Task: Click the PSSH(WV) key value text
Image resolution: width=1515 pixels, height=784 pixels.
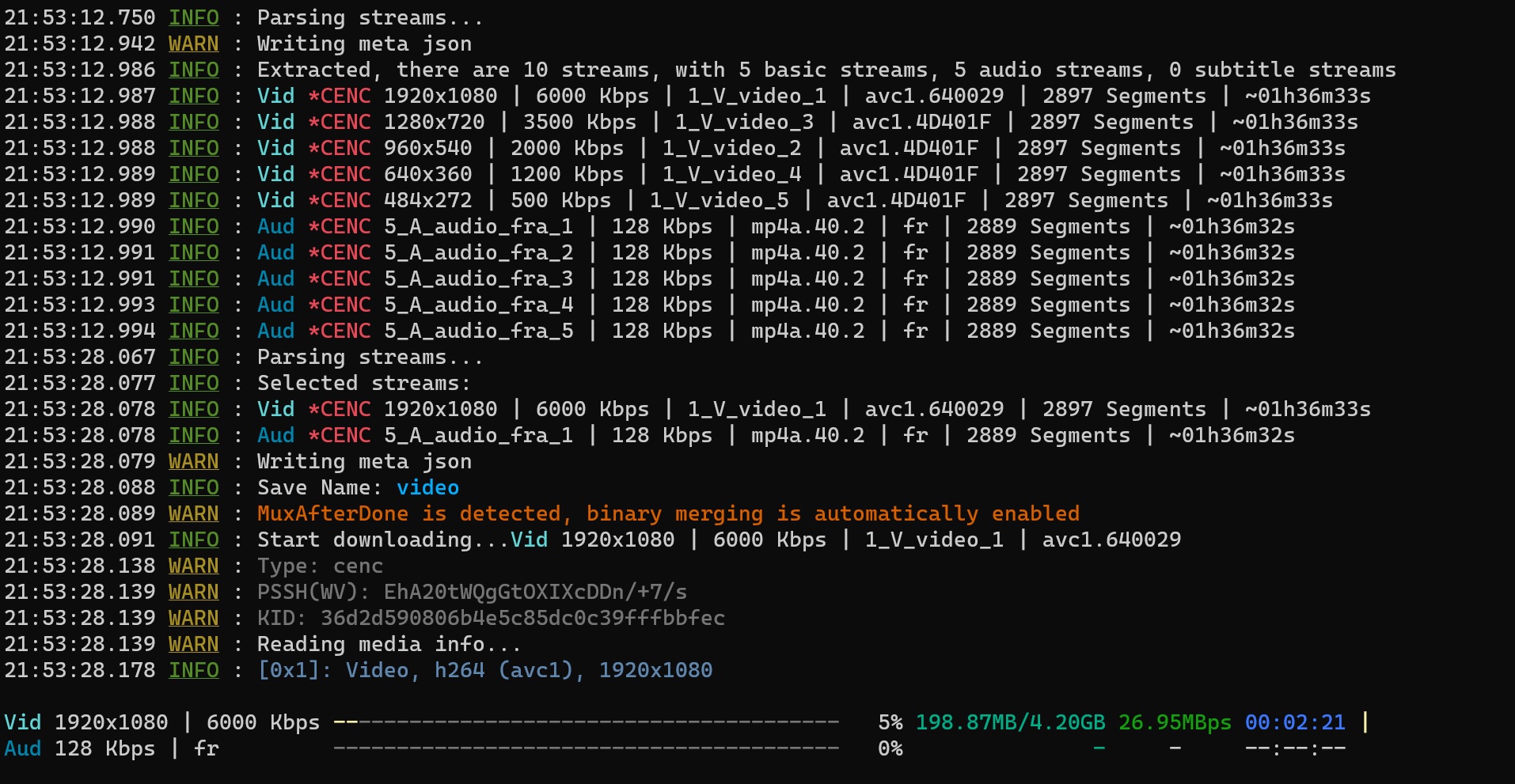Action: [x=535, y=592]
